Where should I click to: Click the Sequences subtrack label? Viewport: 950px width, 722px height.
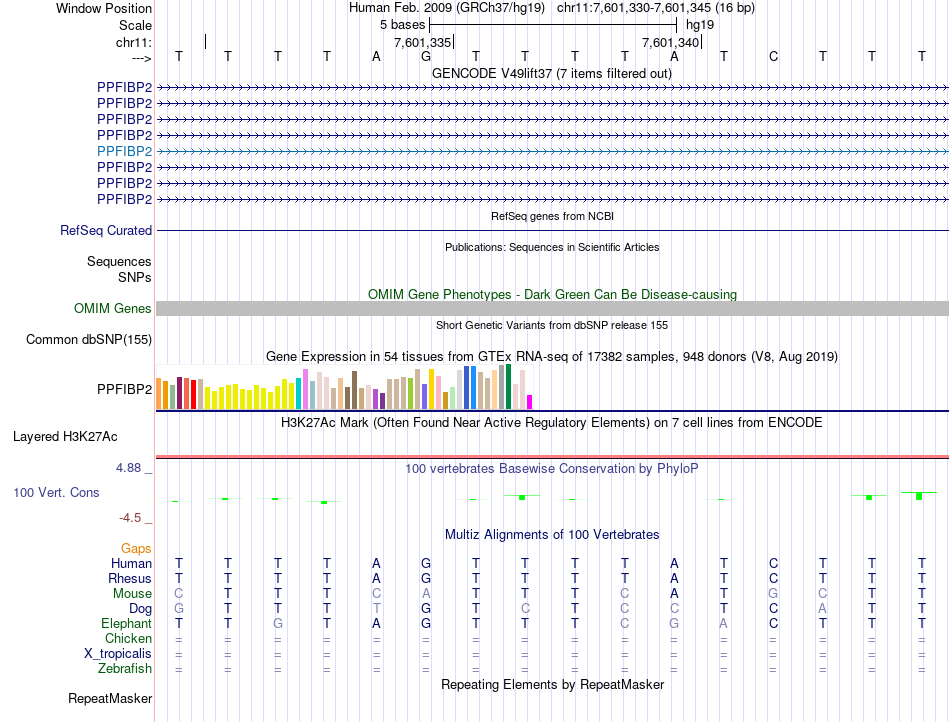[x=119, y=262]
